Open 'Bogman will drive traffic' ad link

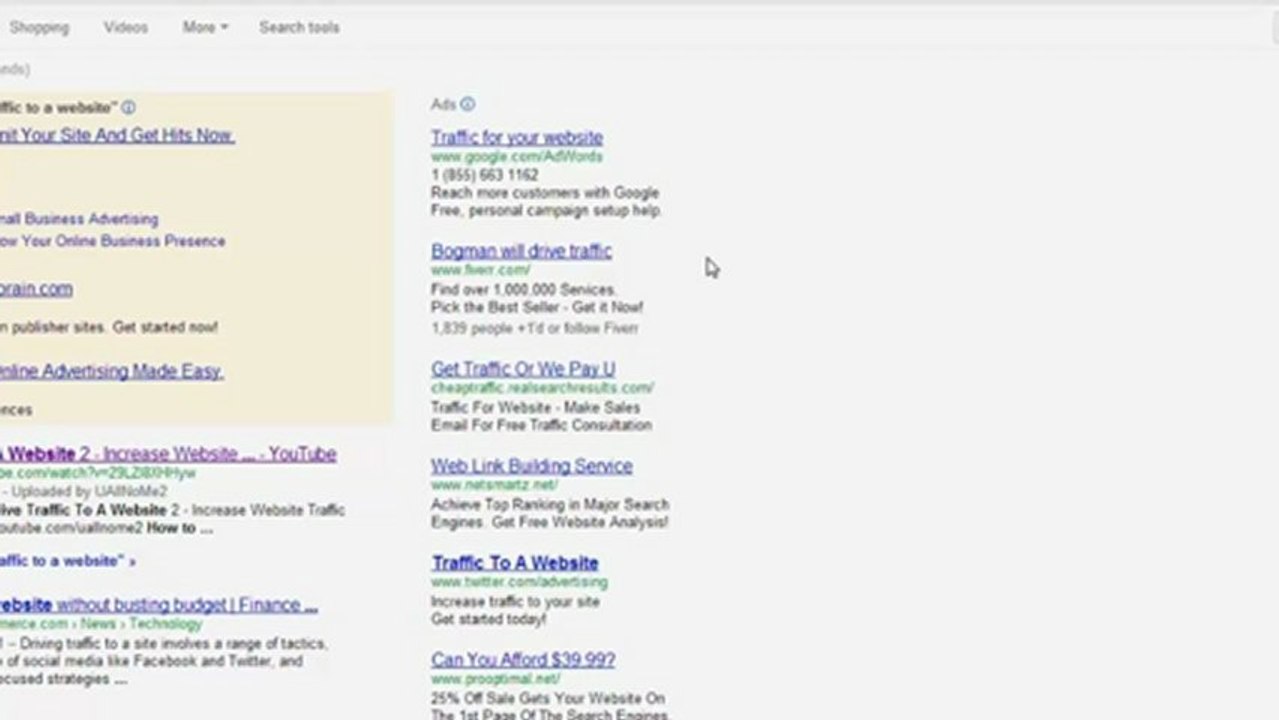pyautogui.click(x=521, y=251)
